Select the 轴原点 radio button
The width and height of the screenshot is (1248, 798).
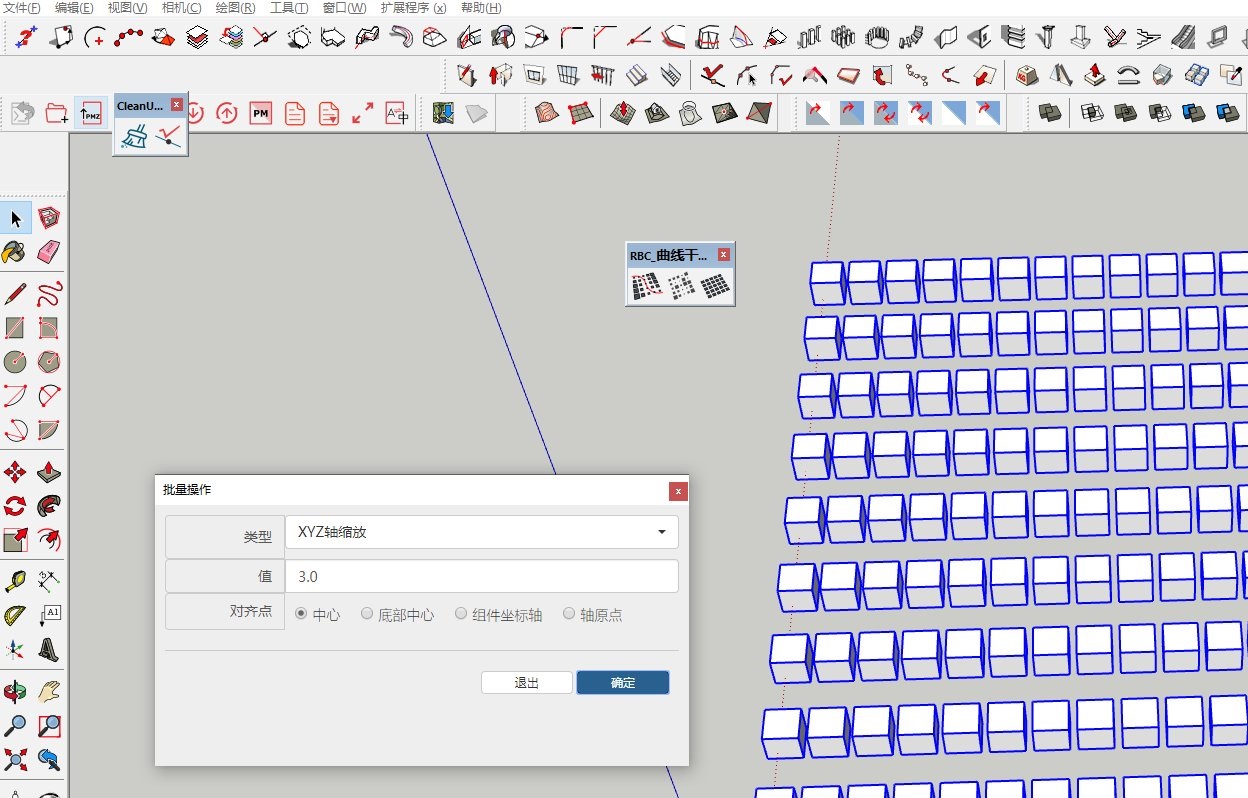[x=569, y=614]
